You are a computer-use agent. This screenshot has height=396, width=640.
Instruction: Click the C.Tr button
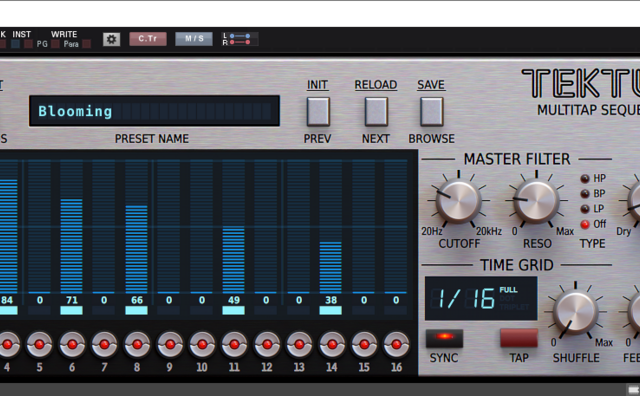(148, 39)
